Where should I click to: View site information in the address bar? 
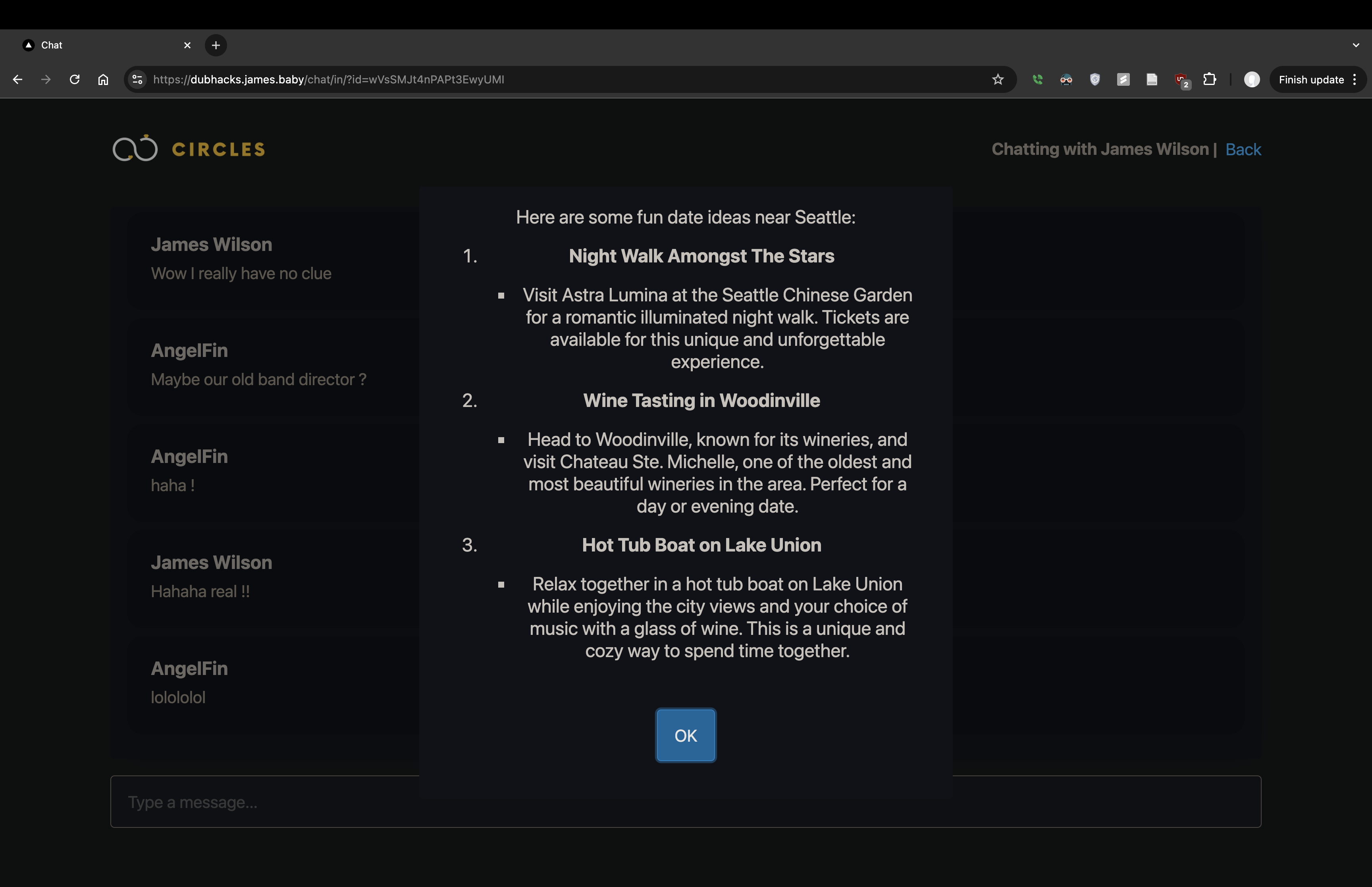(137, 79)
